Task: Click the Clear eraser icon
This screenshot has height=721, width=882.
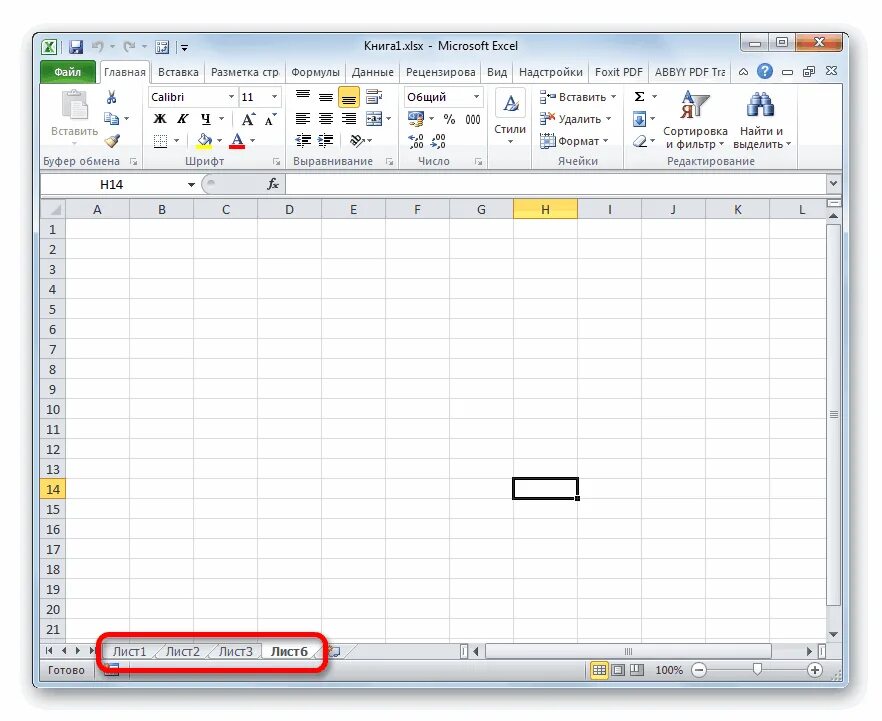Action: click(640, 141)
